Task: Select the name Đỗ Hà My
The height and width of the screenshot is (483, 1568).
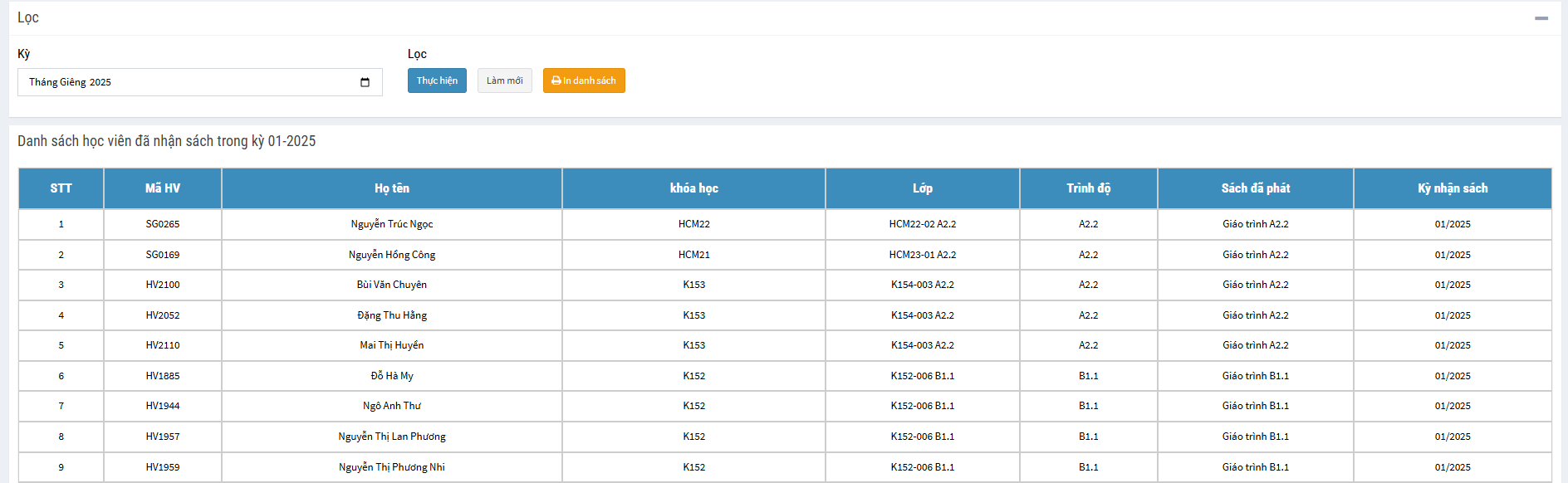Action: (391, 376)
